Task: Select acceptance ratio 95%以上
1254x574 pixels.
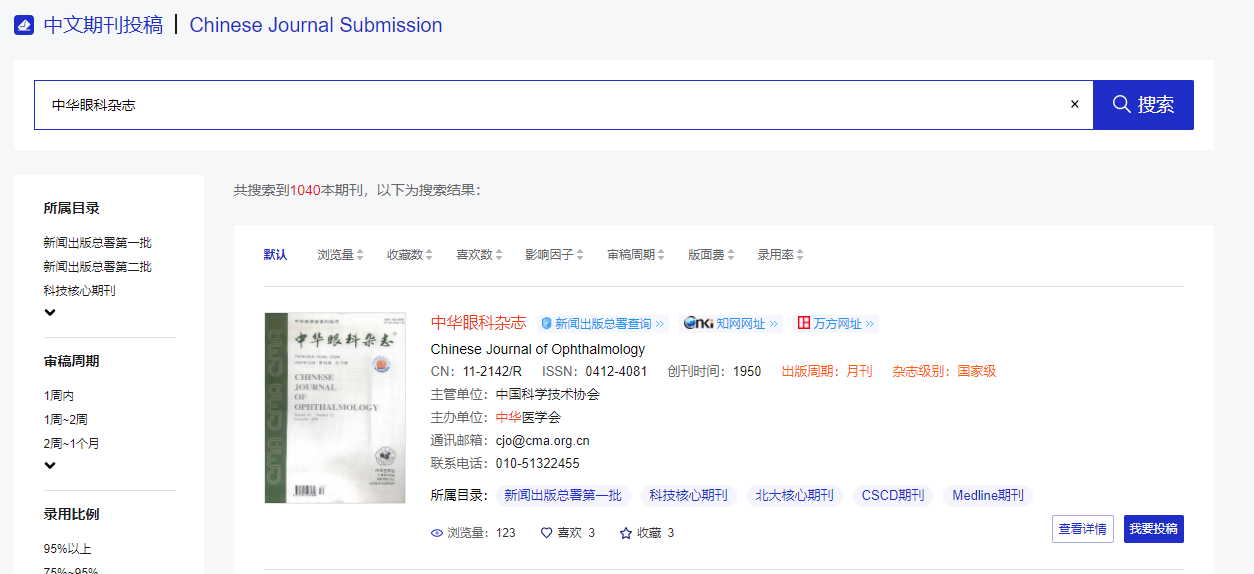Action: coord(67,549)
